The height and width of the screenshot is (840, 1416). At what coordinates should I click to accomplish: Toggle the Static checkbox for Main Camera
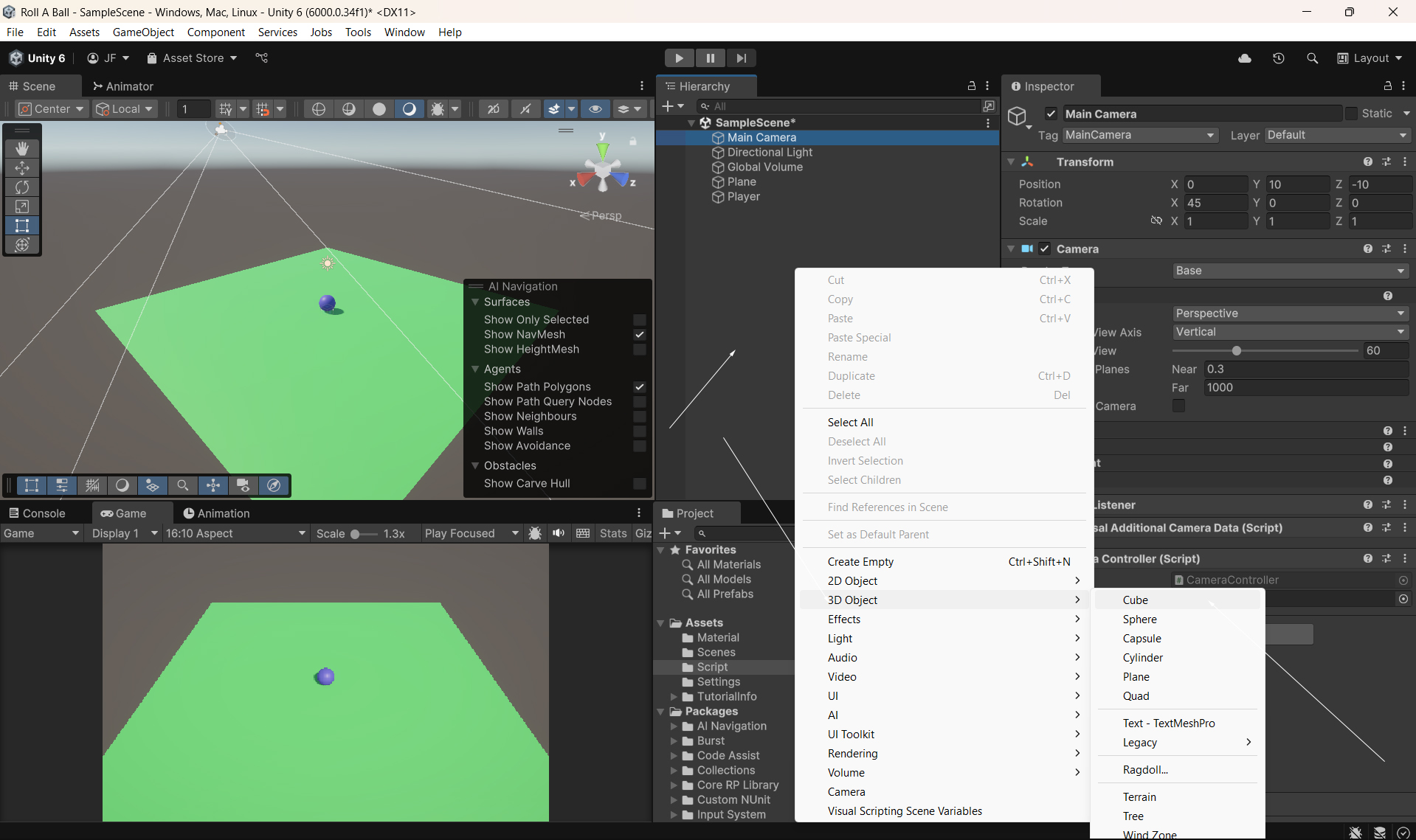[x=1351, y=114]
